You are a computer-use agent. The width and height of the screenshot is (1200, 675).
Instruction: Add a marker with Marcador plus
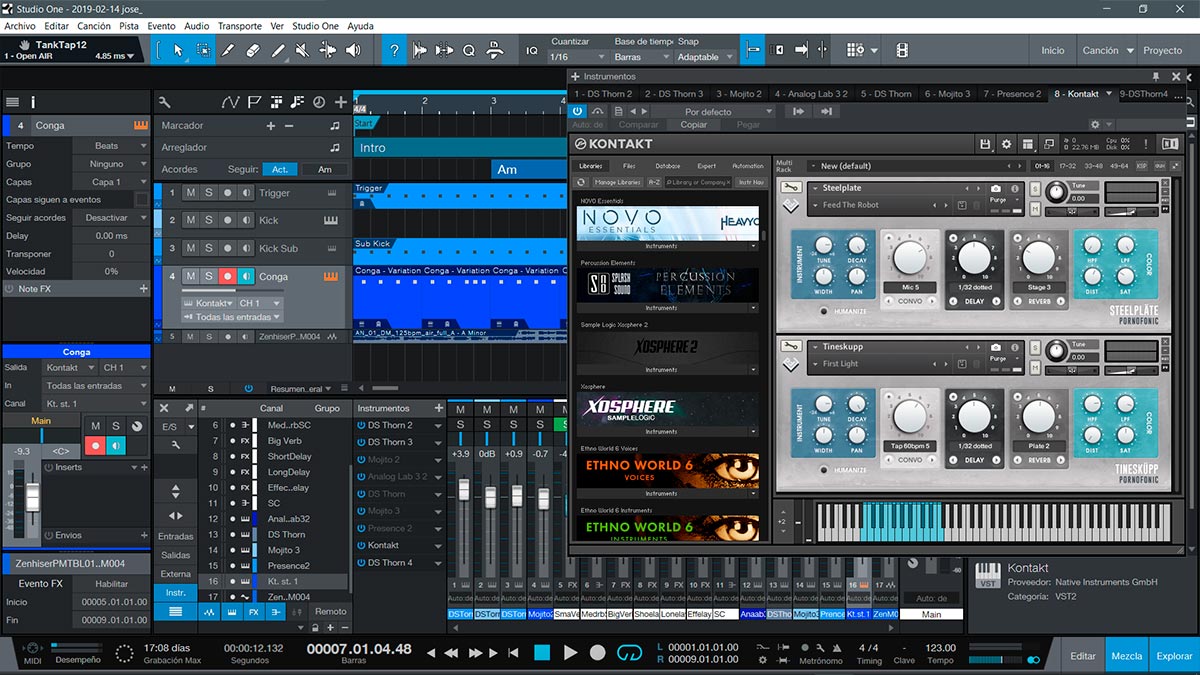tap(270, 125)
